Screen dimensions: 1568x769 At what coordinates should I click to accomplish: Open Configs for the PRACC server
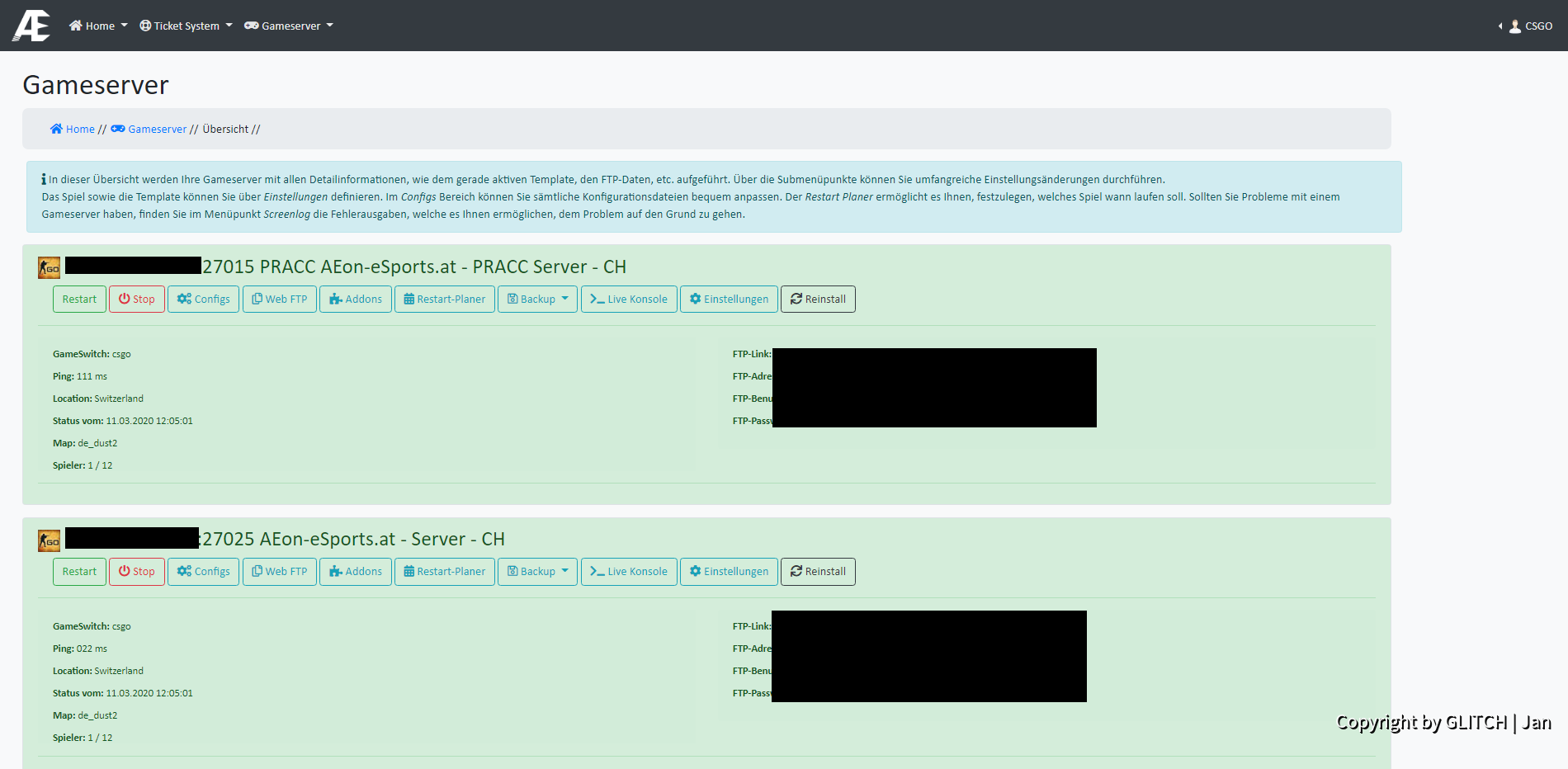(x=203, y=300)
